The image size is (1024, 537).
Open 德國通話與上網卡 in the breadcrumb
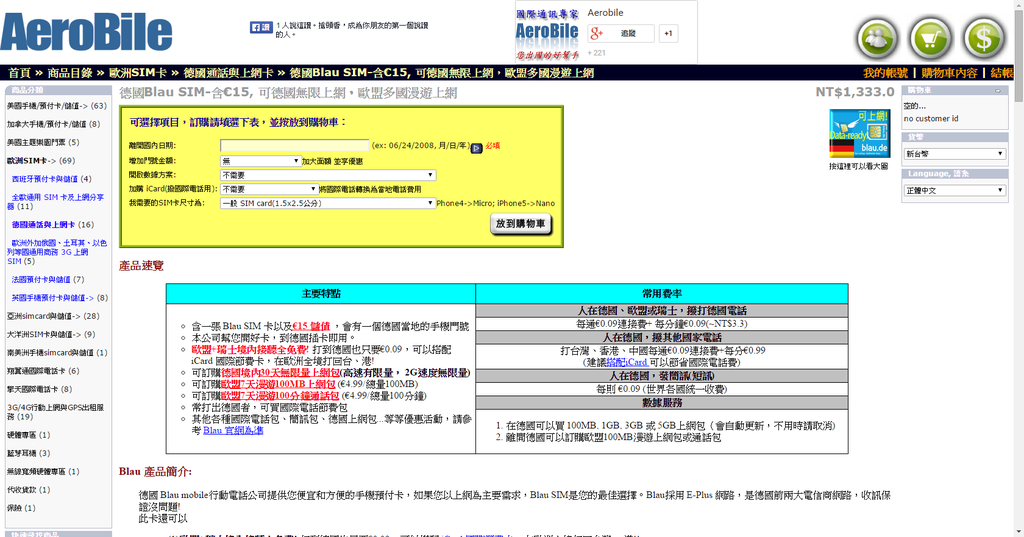[228, 73]
